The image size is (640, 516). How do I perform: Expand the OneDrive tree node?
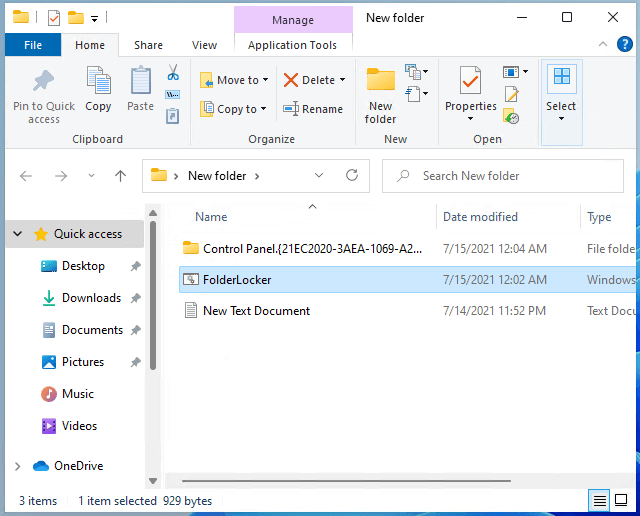point(18,466)
